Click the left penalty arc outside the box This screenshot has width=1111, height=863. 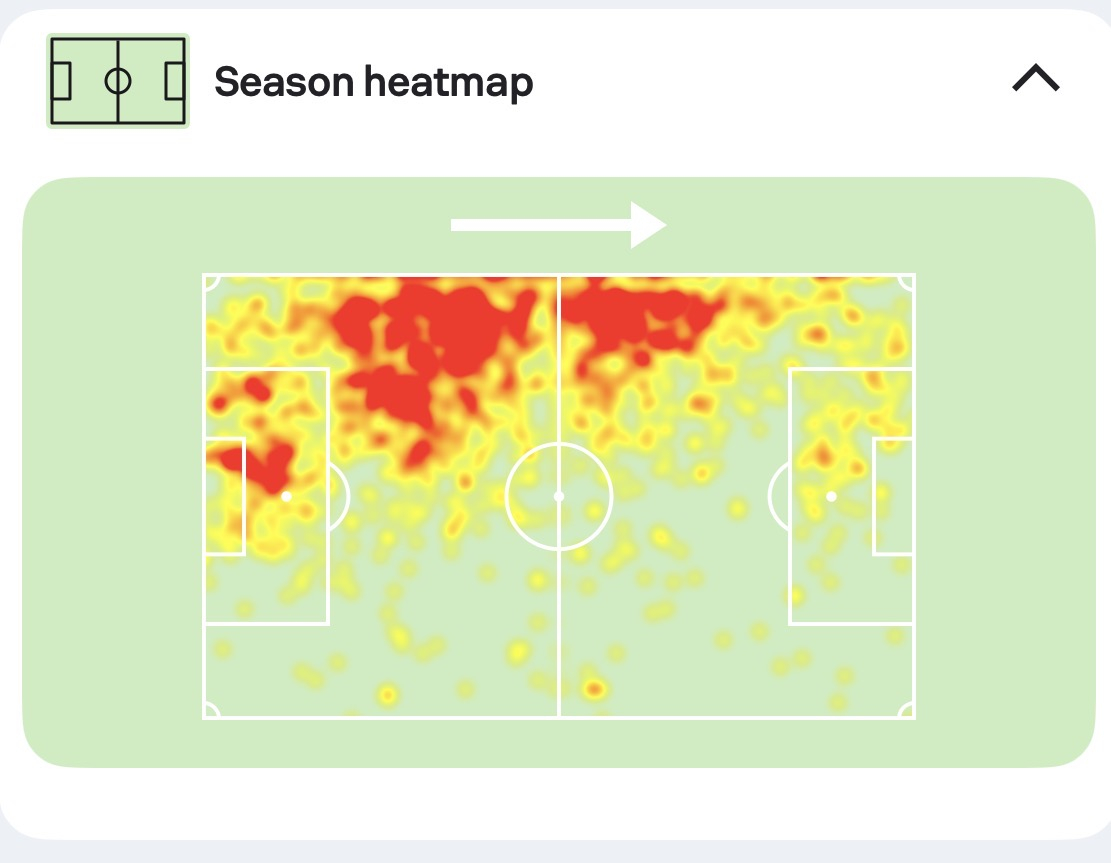pos(340,497)
